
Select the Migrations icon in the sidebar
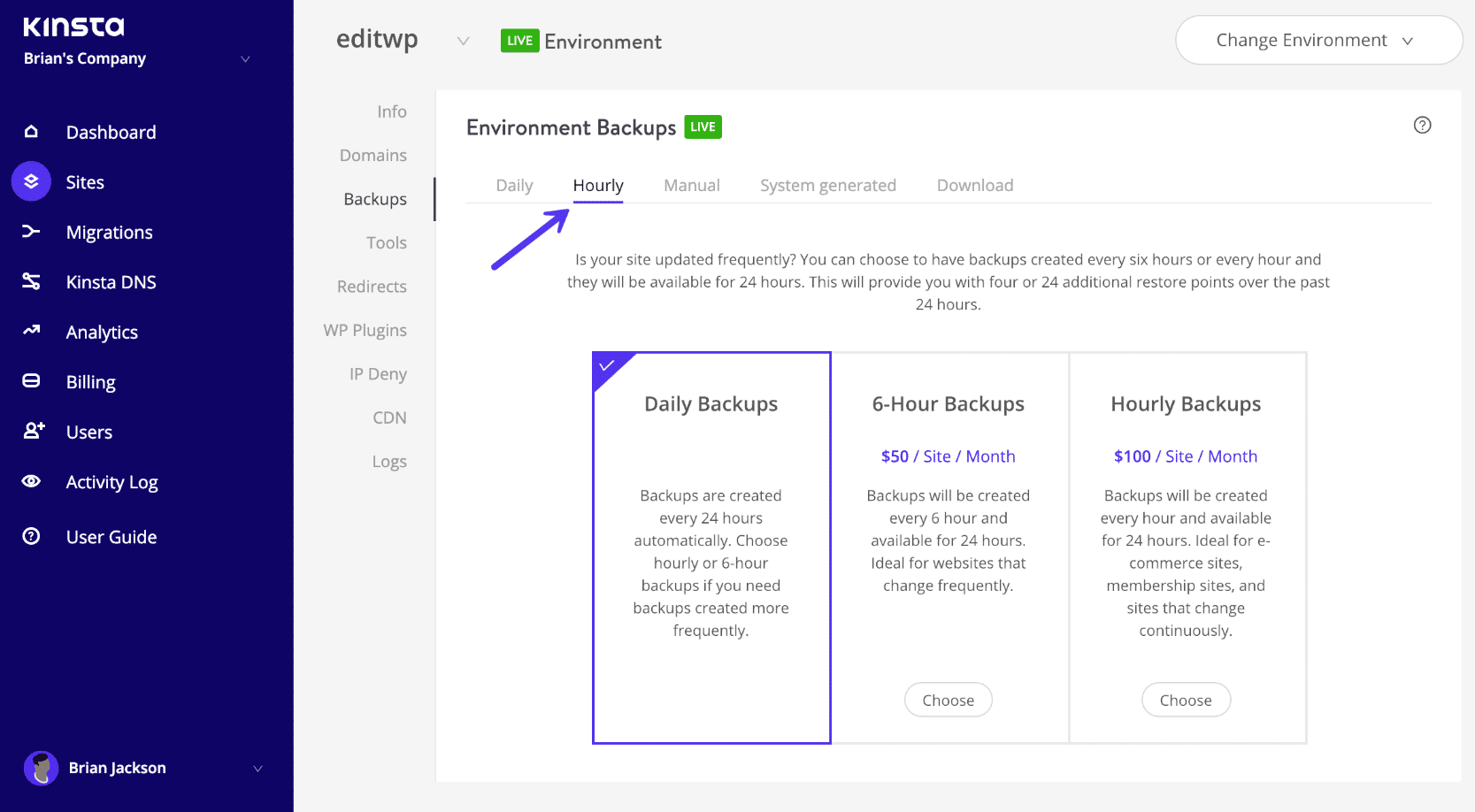click(x=31, y=232)
